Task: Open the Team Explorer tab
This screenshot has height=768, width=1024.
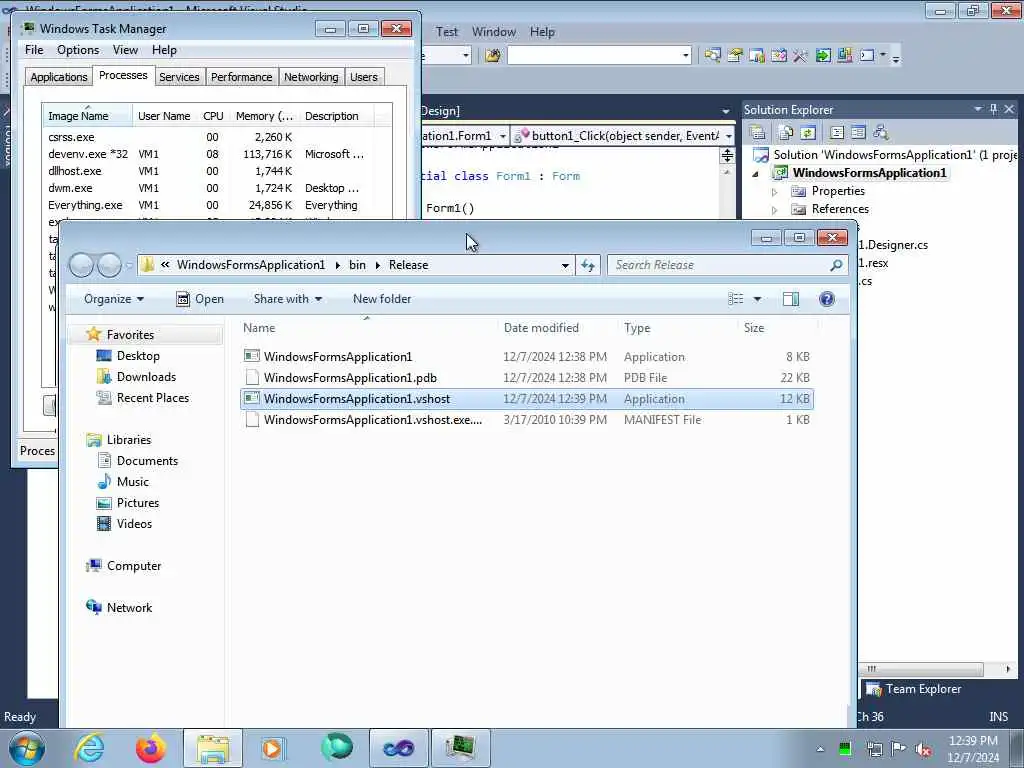Action: [914, 689]
